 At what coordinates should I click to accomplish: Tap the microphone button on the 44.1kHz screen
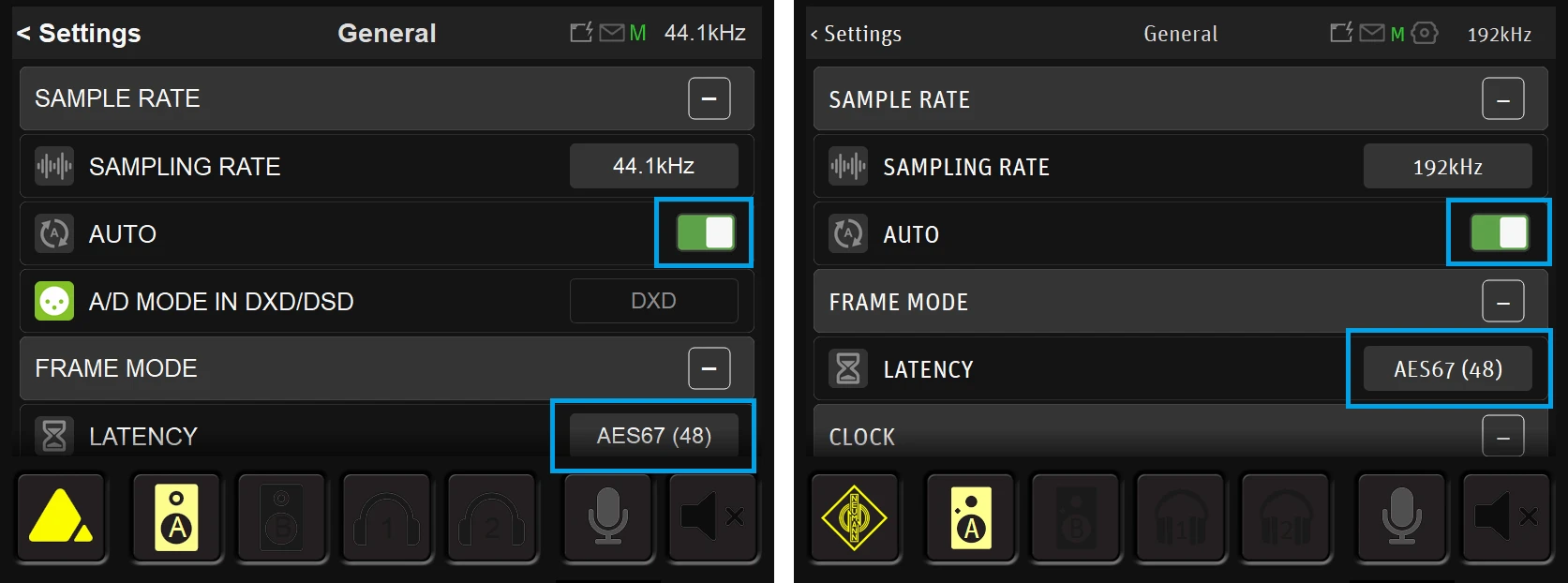[607, 516]
